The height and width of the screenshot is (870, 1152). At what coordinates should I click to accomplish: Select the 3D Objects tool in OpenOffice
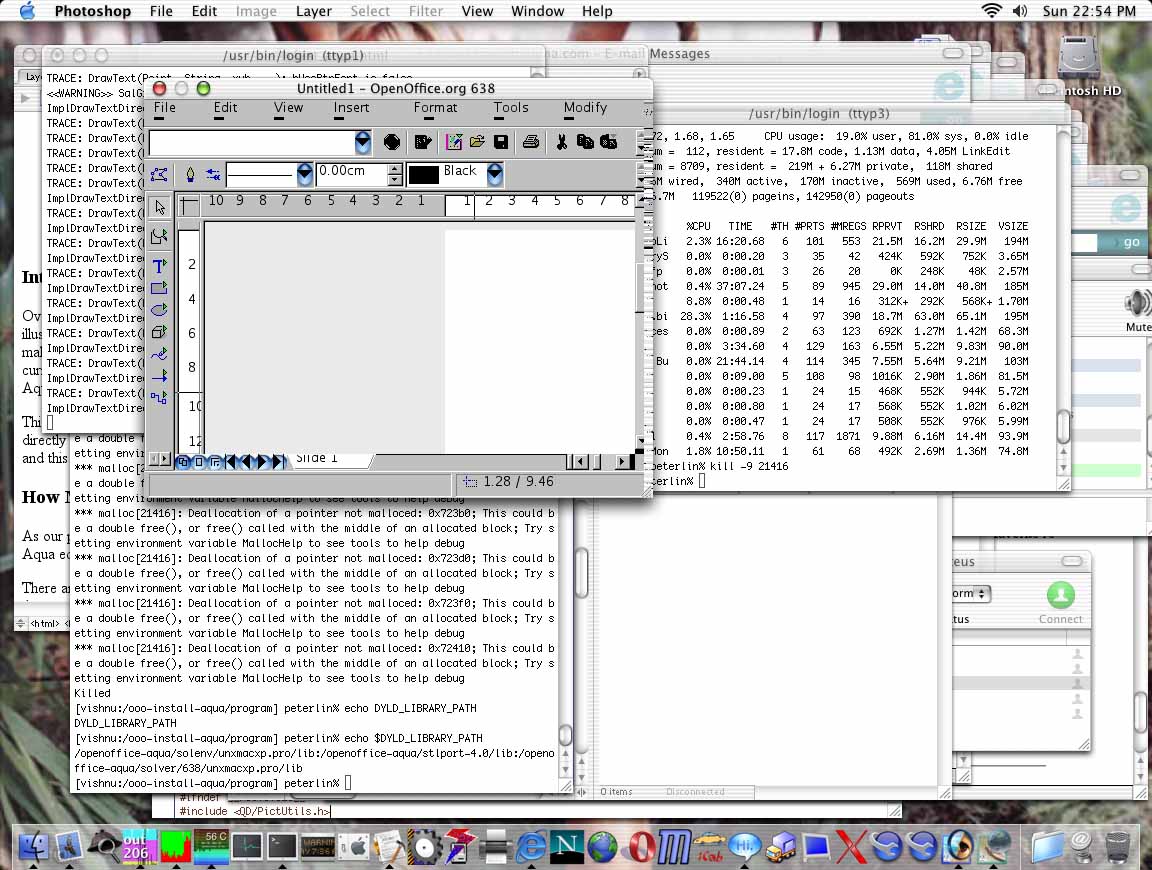pos(159,332)
